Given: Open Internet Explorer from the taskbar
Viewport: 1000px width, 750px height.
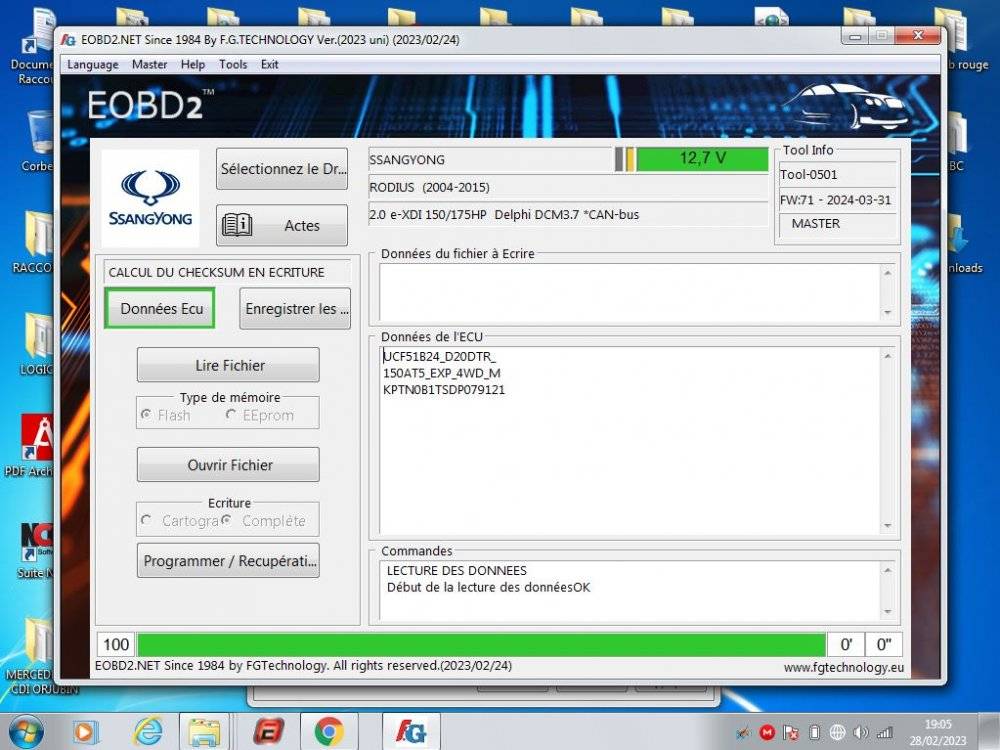Looking at the screenshot, I should [x=148, y=732].
